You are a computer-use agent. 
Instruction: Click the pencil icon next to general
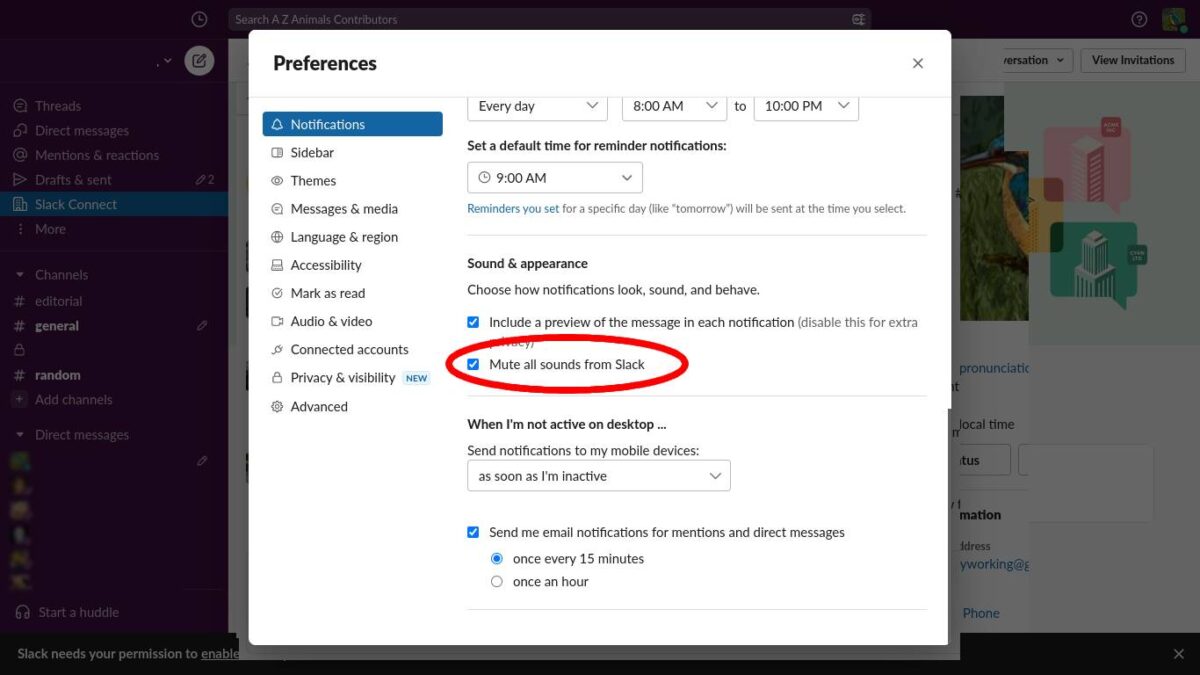pos(202,326)
